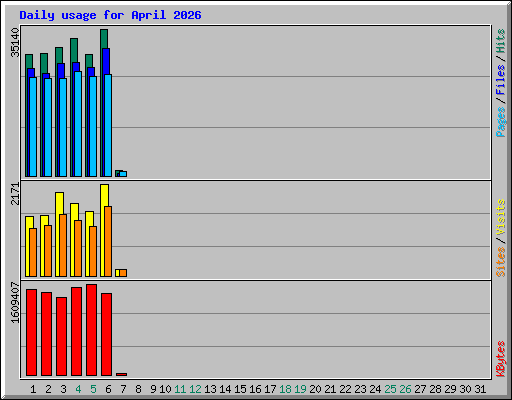Click the day 4 cyan pages bar
This screenshot has height=400, width=512.
pos(78,124)
